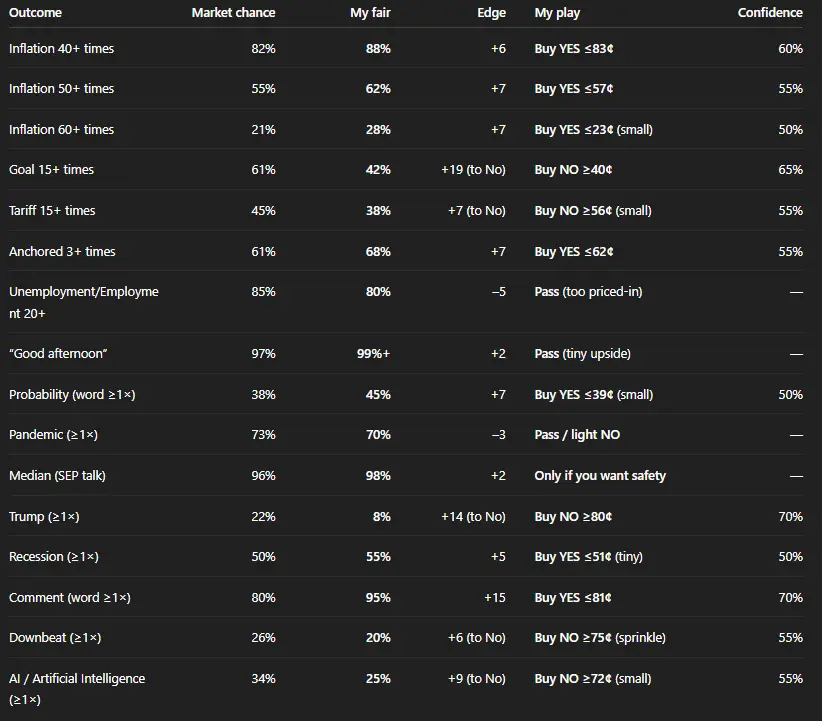
Task: Select the Inflation 40+ times outcome
Action: point(61,48)
